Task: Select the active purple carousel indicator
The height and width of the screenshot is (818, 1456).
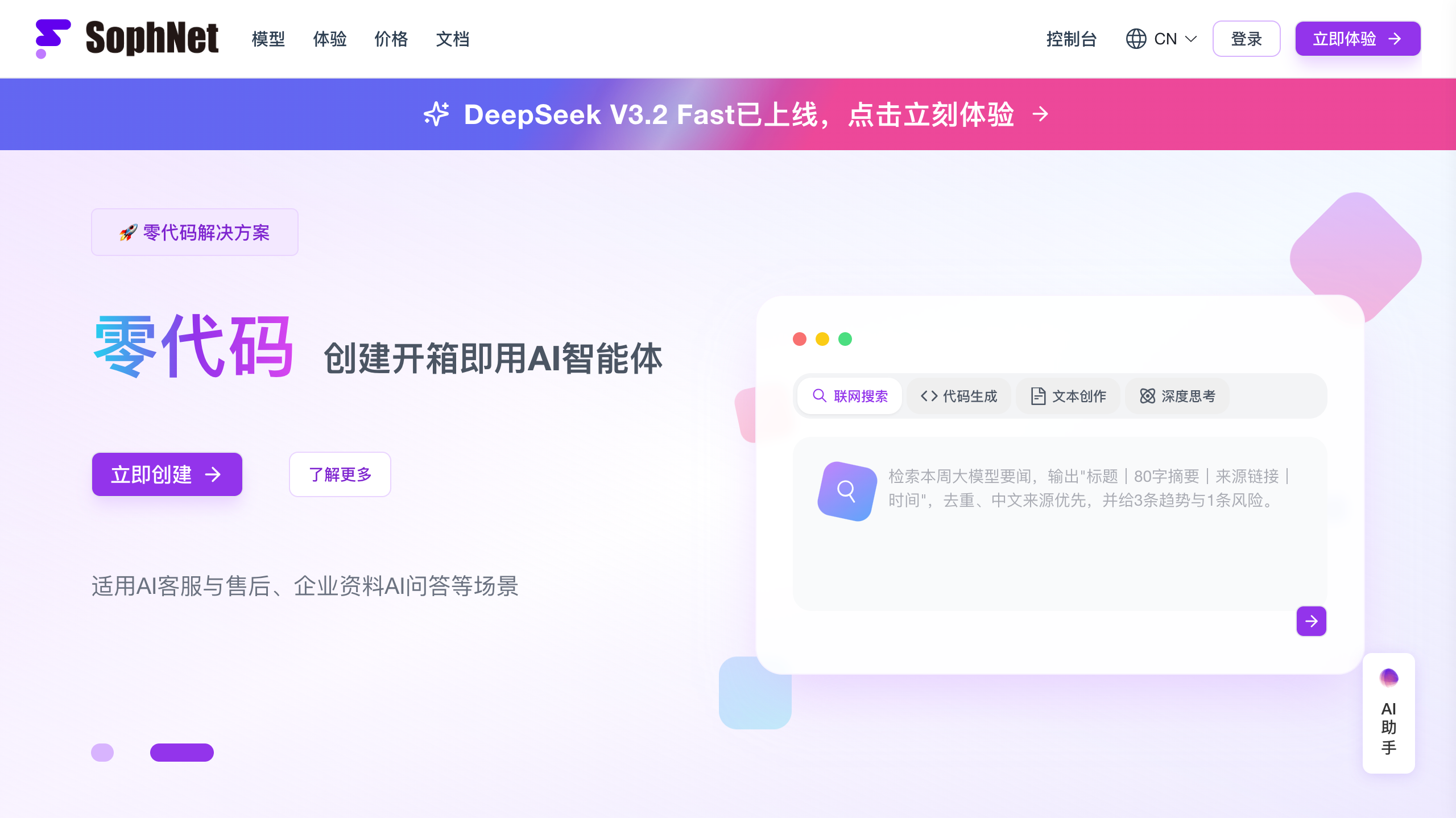Action: [182, 752]
